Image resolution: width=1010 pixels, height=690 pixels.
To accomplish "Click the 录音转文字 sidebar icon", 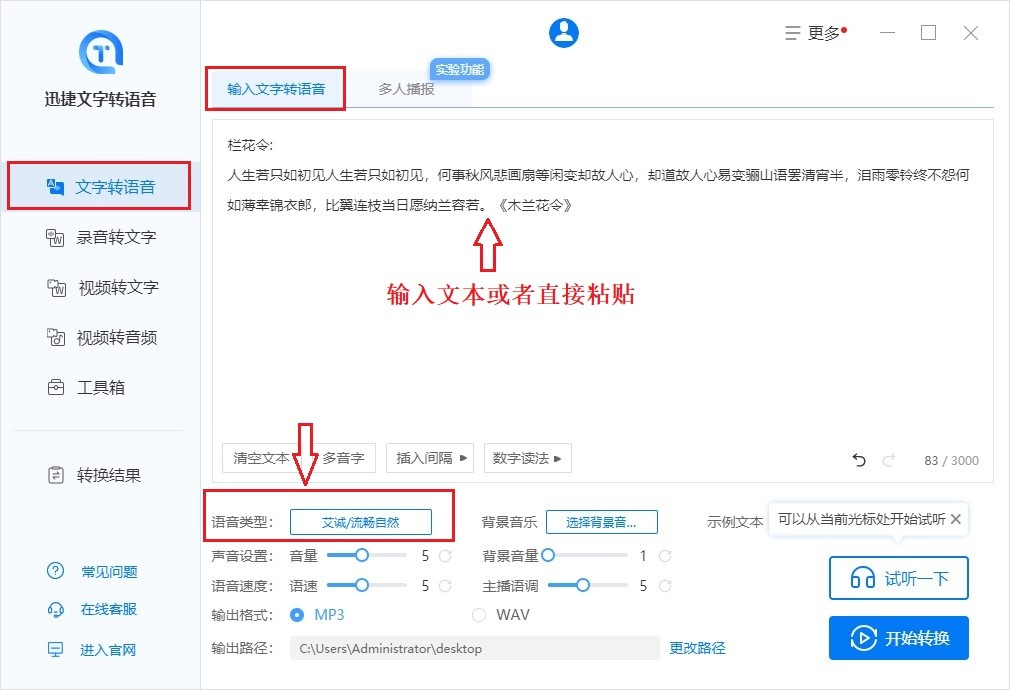I will pos(55,238).
